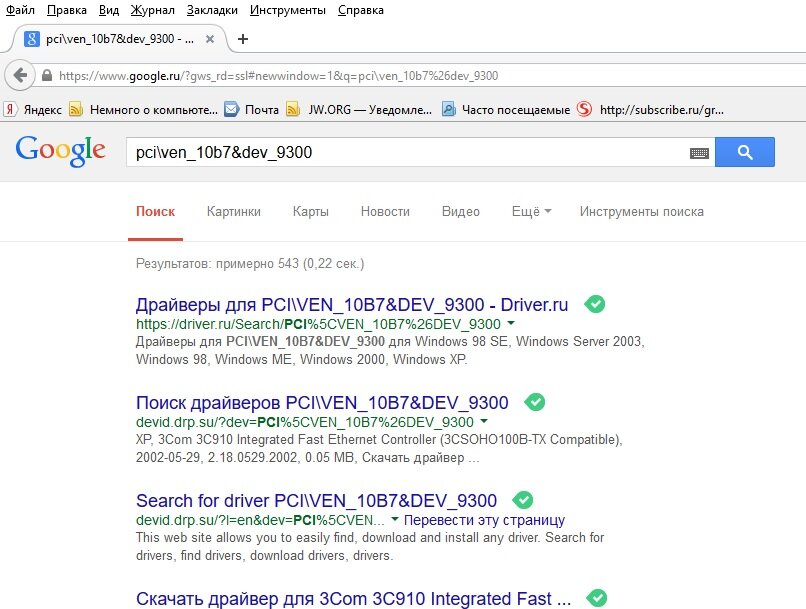Image resolution: width=806 pixels, height=609 pixels.
Task: Click the browser address bar URL
Action: point(278,76)
